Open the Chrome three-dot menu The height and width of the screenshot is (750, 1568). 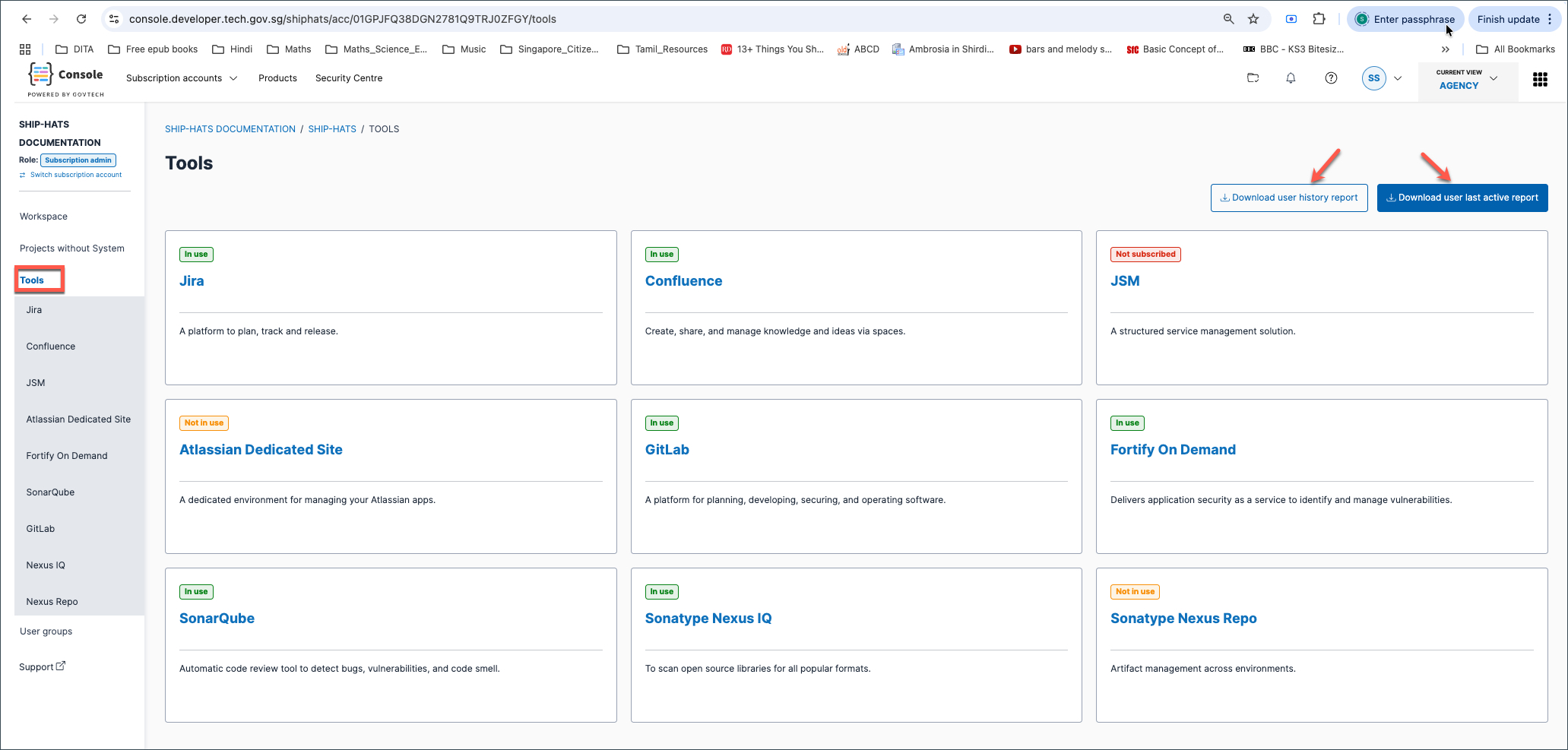[1550, 19]
